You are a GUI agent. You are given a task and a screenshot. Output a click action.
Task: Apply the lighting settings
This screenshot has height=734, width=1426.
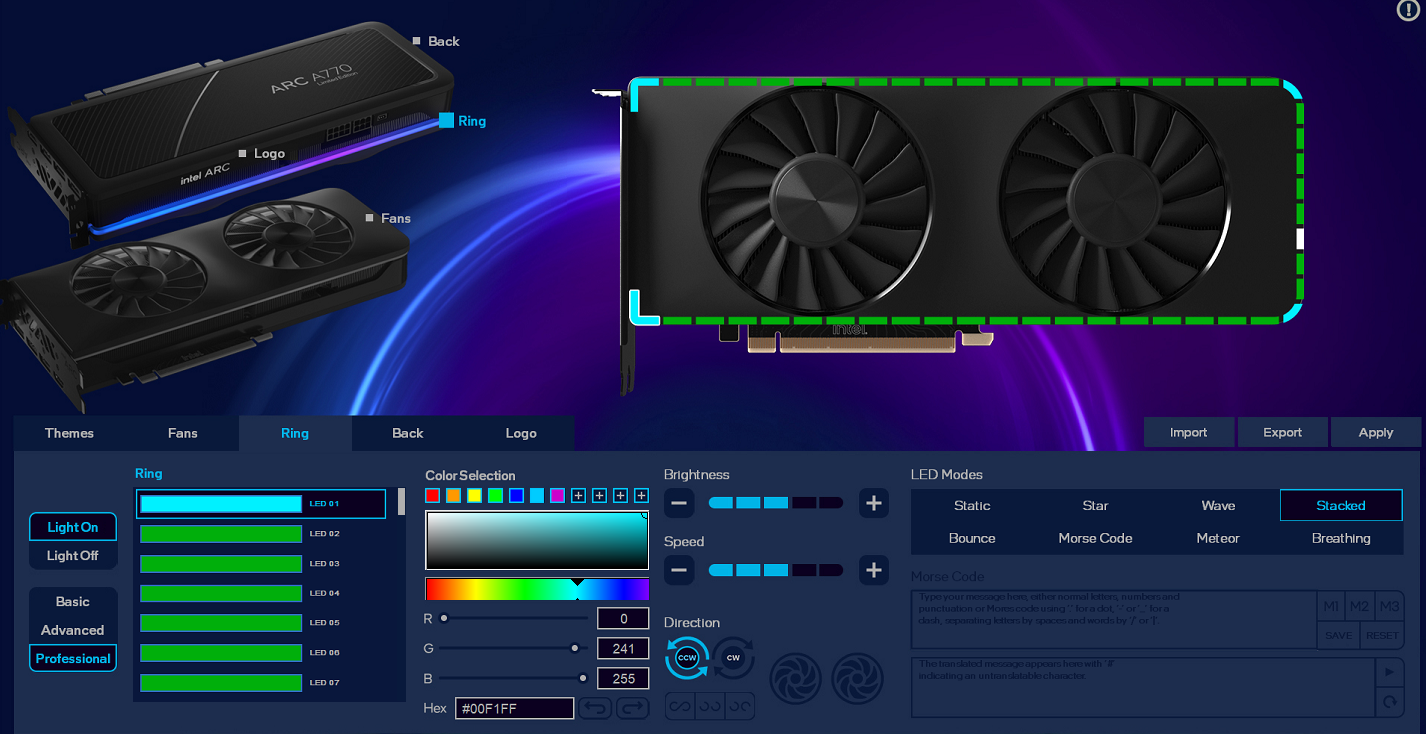click(x=1376, y=432)
